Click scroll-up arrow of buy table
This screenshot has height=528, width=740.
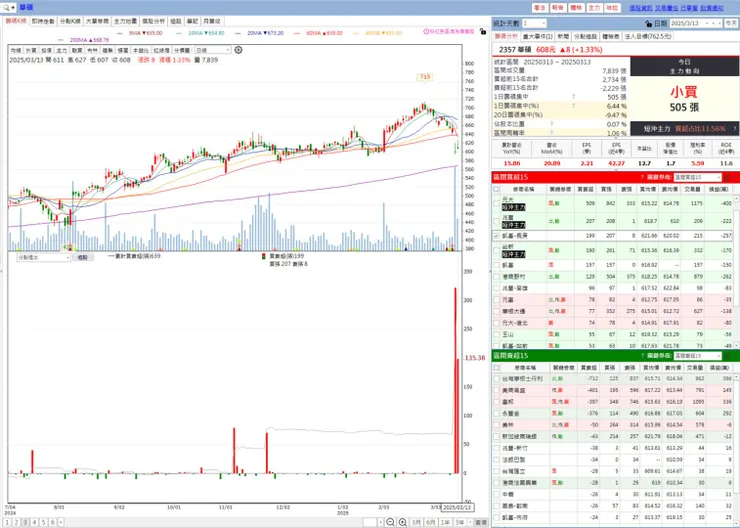pos(736,198)
